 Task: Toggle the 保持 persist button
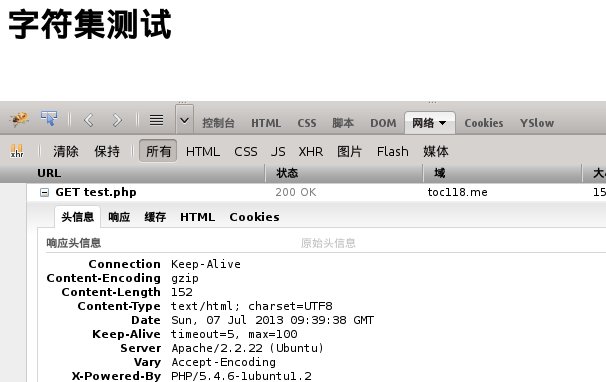(x=107, y=152)
